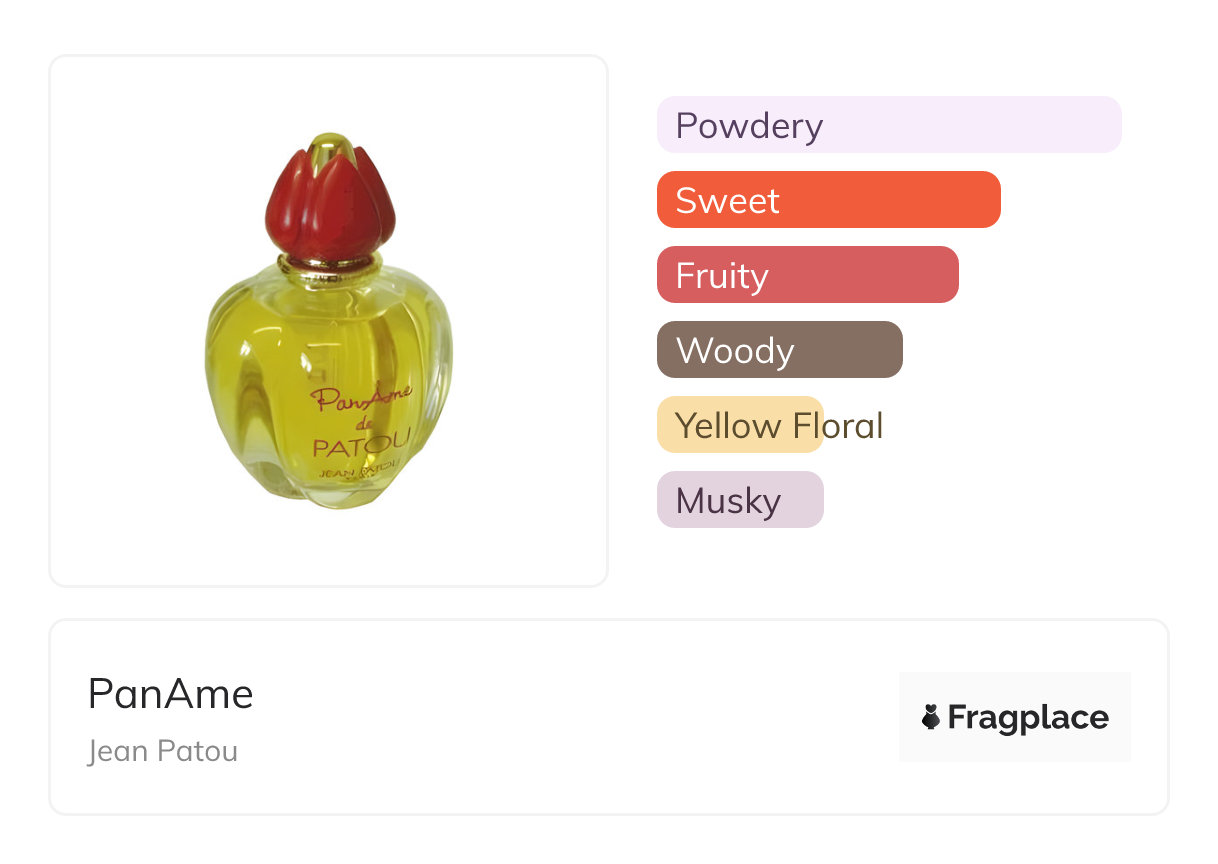This screenshot has height=864, width=1218.
Task: Select the Musky accord bar
Action: 739,500
